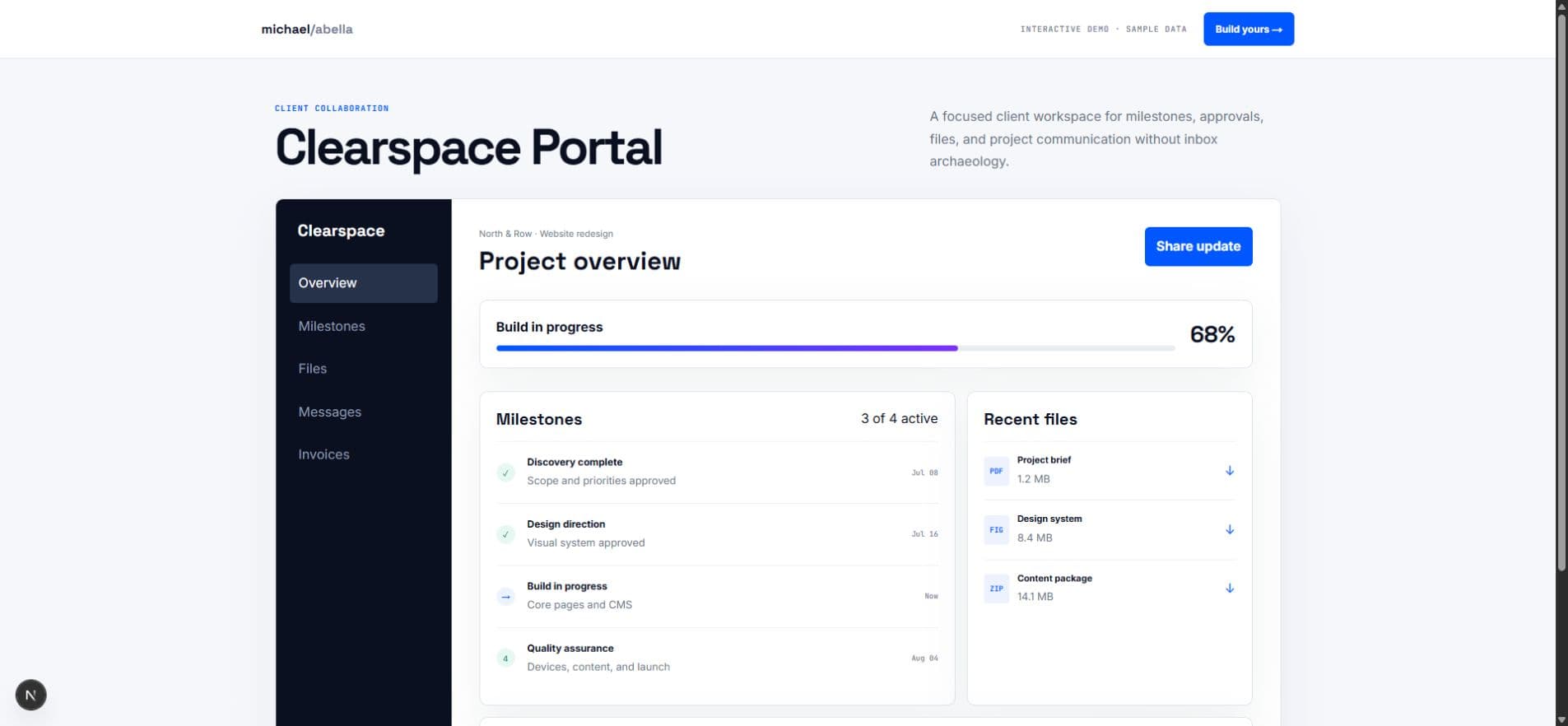1568x726 pixels.
Task: Click the CLIENT COLLABORATION label
Action: point(332,108)
